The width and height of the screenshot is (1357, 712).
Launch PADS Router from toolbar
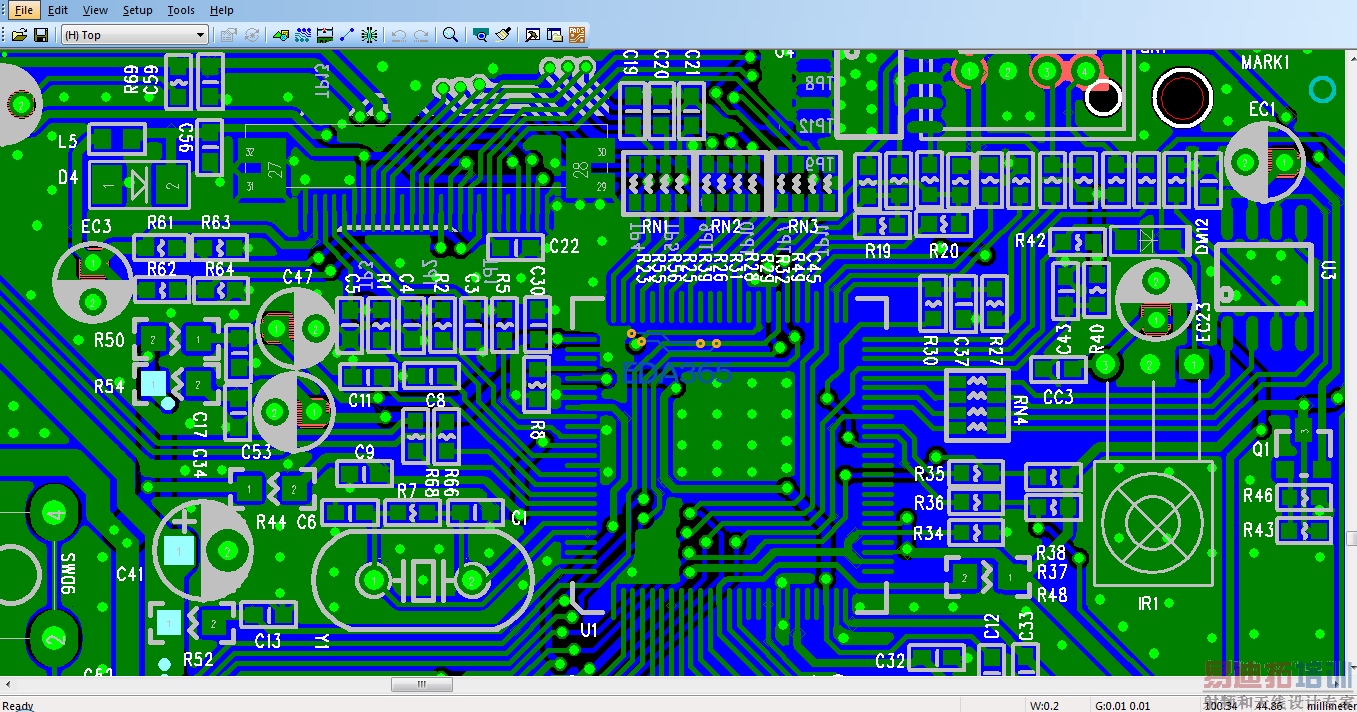[x=577, y=35]
